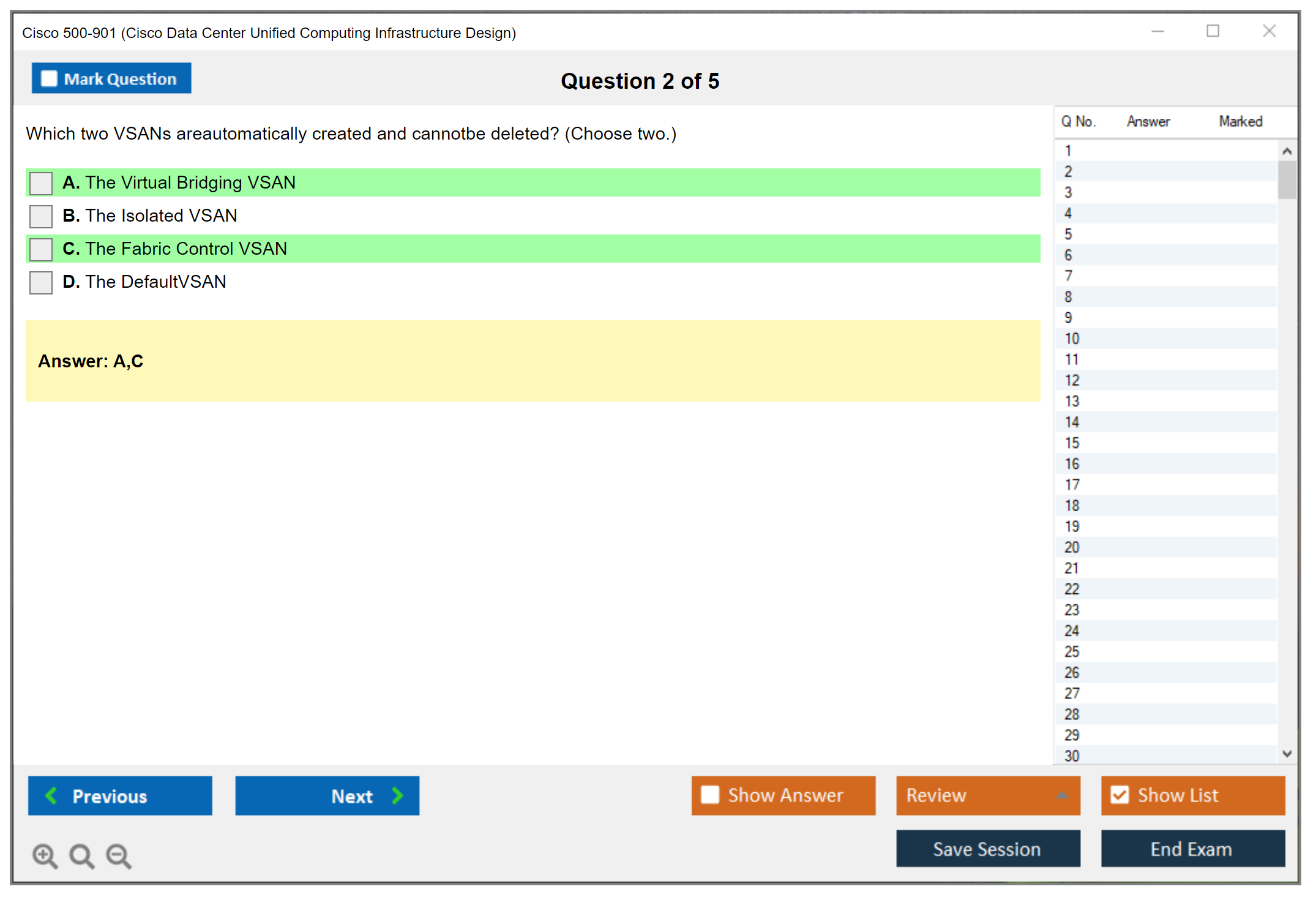Click the zoom in magnifier icon
1316x900 pixels.
click(44, 855)
